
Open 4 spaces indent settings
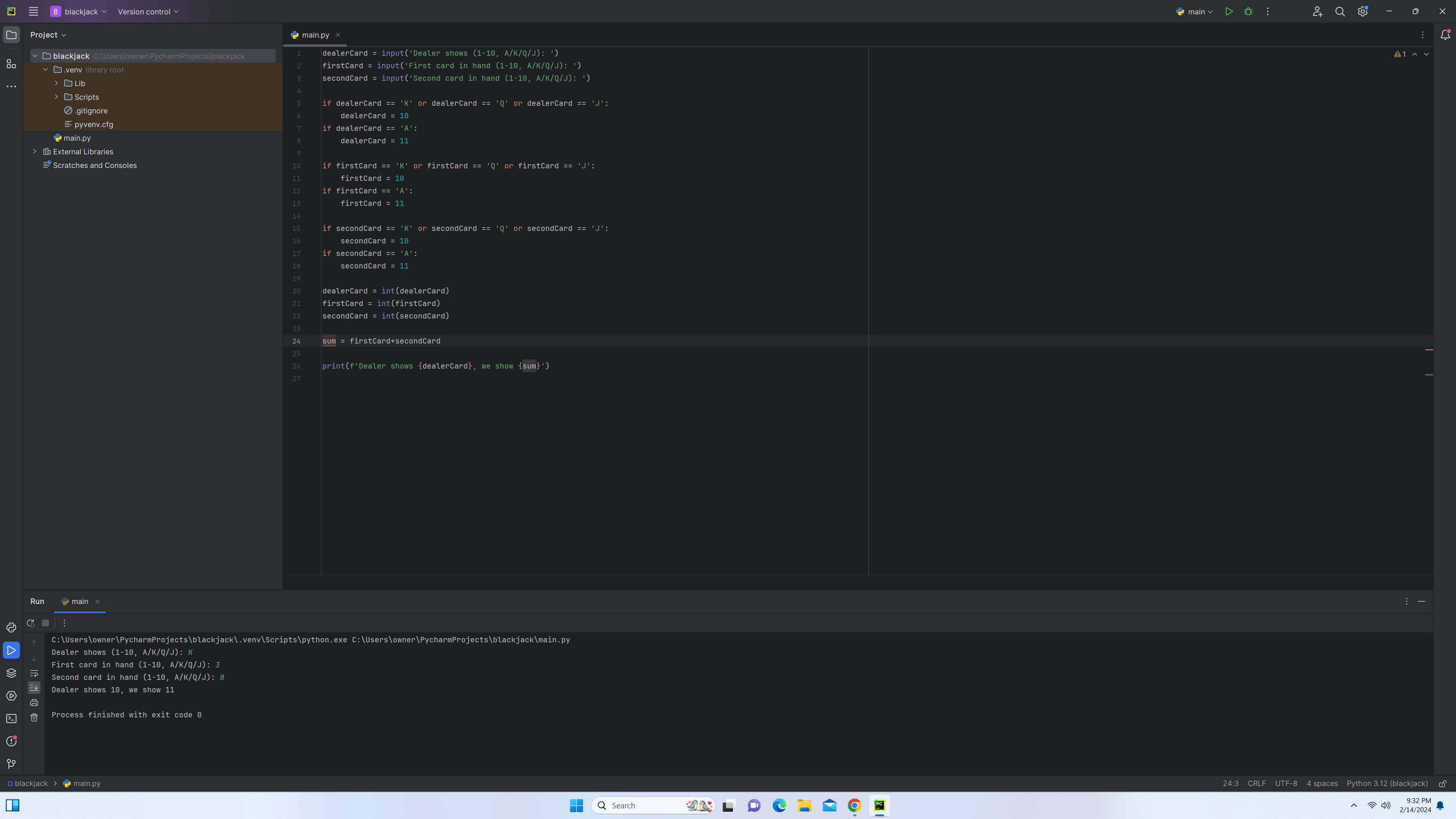[1322, 783]
